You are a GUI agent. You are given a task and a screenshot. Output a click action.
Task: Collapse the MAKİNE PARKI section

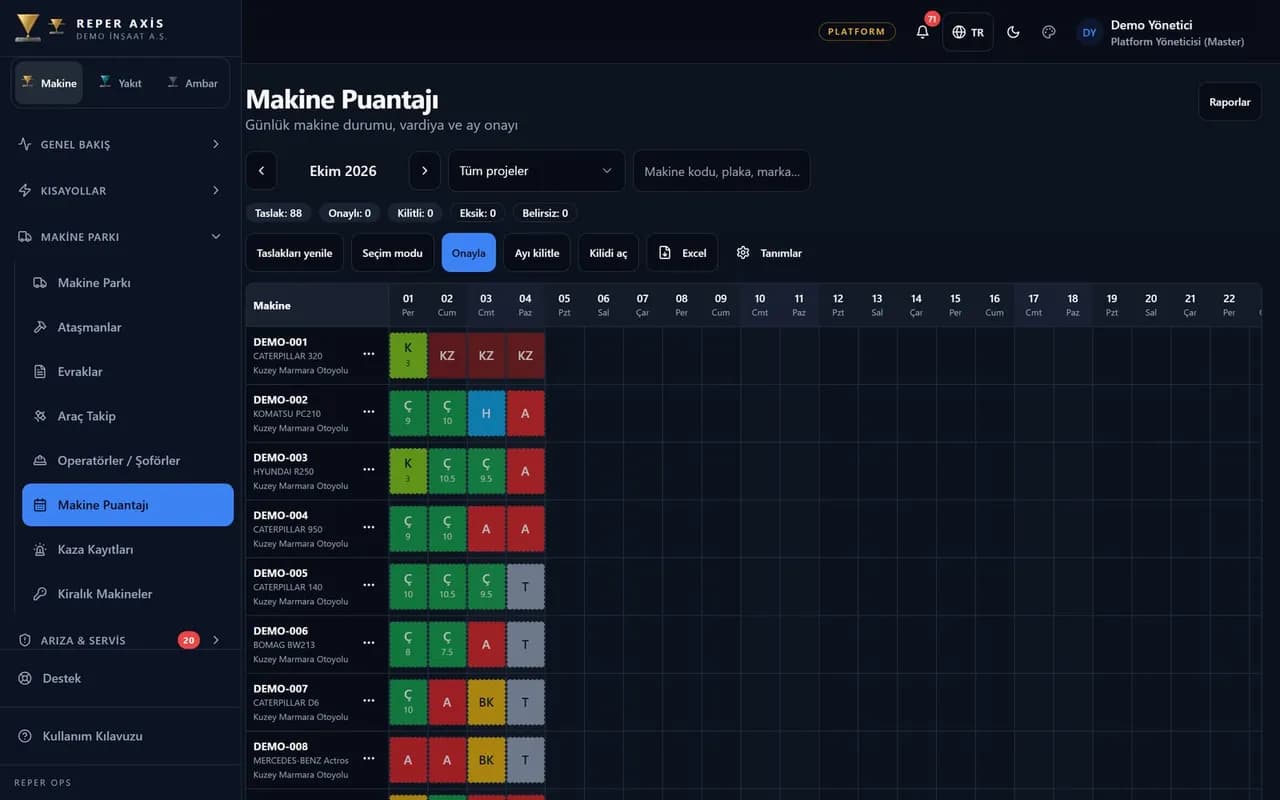coord(120,237)
